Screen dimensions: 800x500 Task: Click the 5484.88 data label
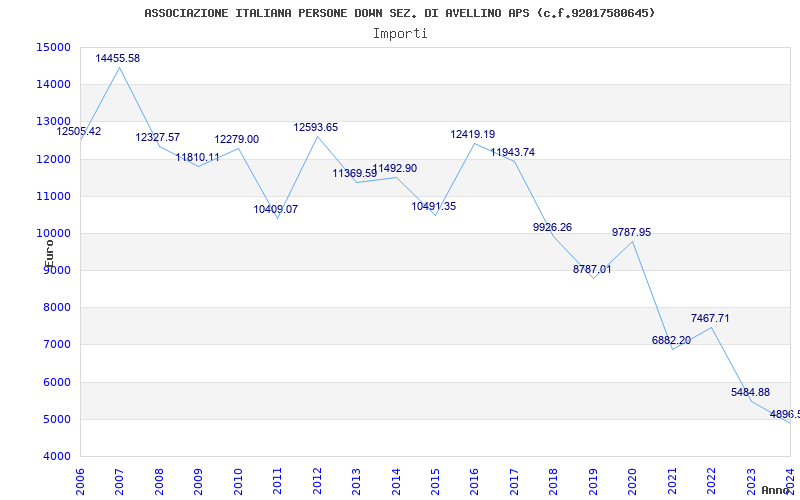click(751, 393)
